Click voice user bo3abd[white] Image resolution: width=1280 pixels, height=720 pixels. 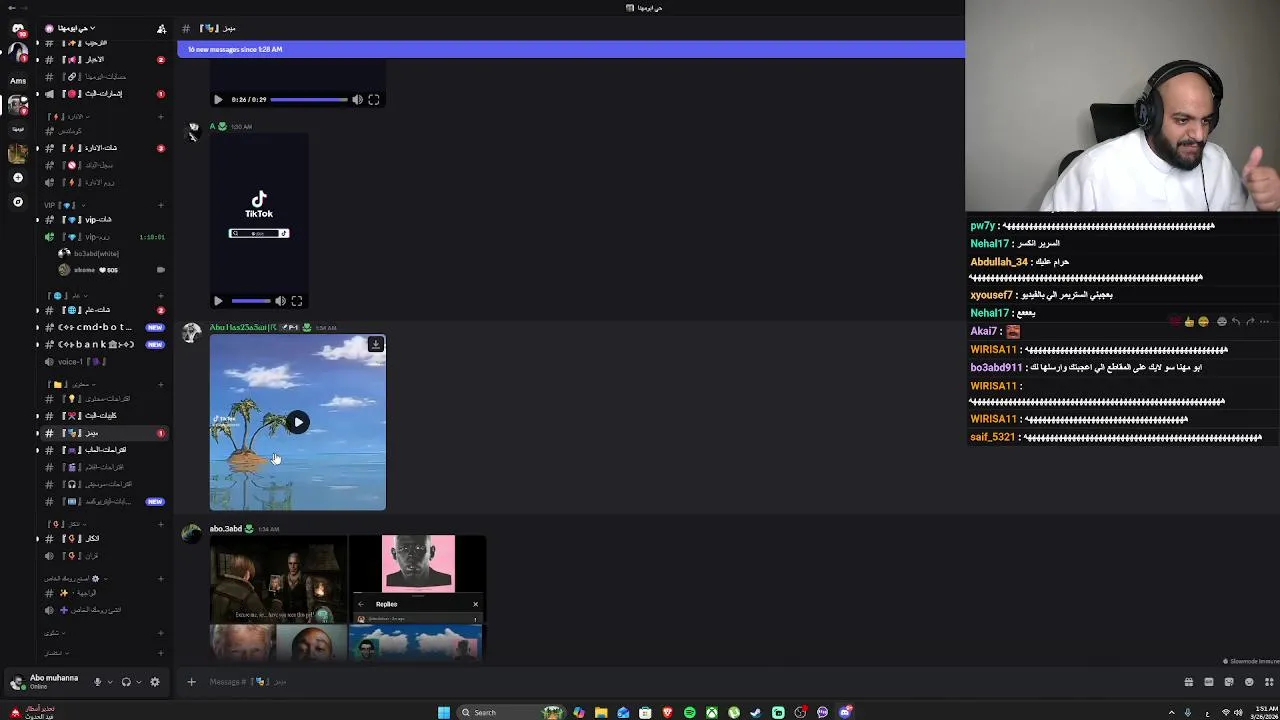click(x=95, y=254)
